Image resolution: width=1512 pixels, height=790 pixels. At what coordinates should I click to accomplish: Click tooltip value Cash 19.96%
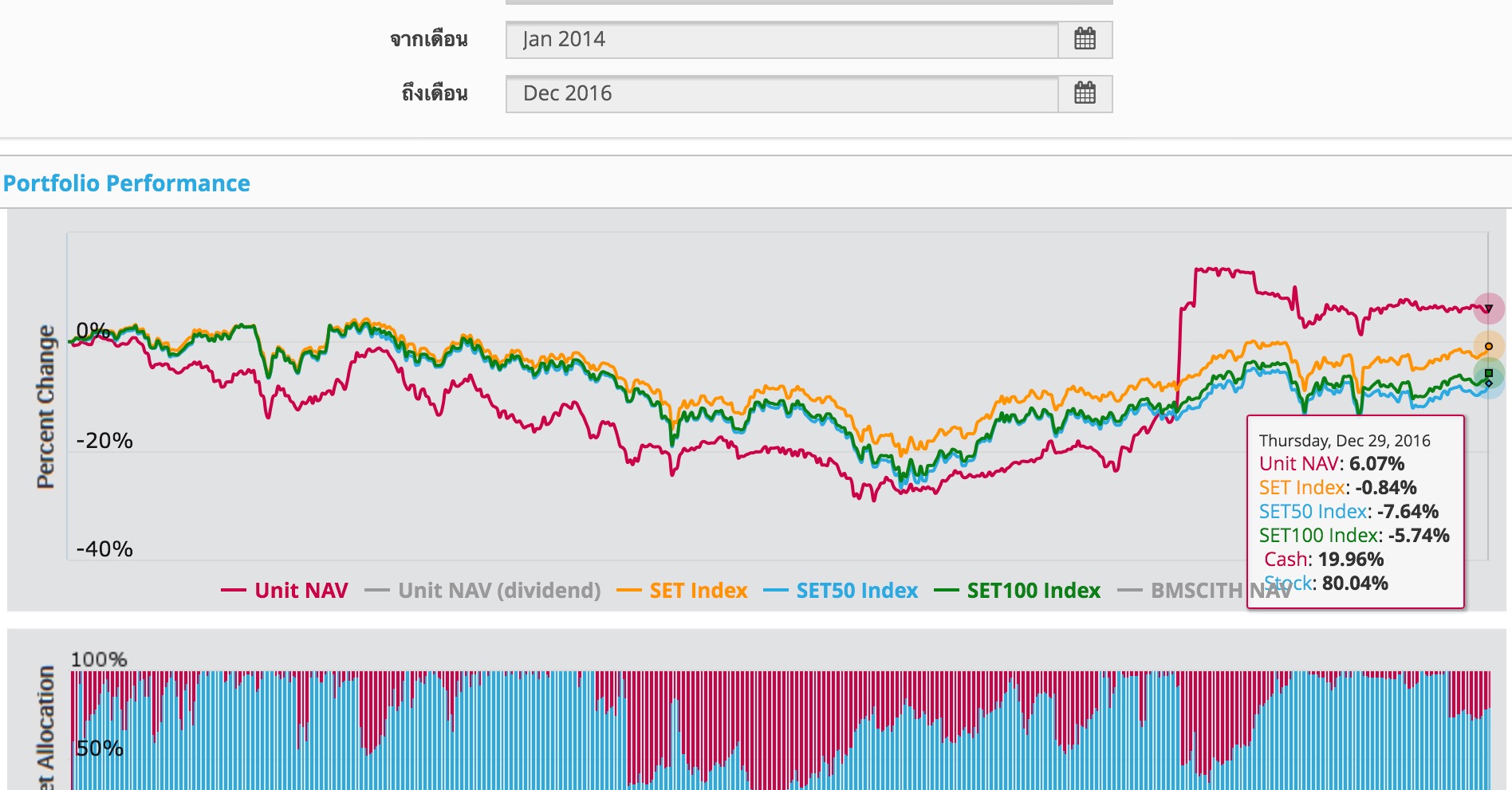pyautogui.click(x=1324, y=560)
